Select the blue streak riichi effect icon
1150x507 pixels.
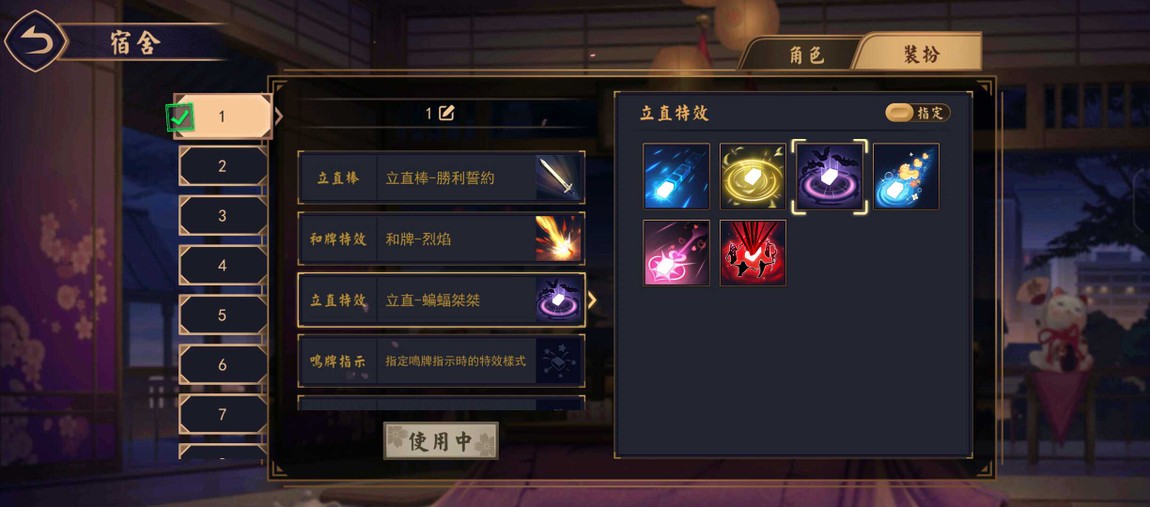coord(676,176)
